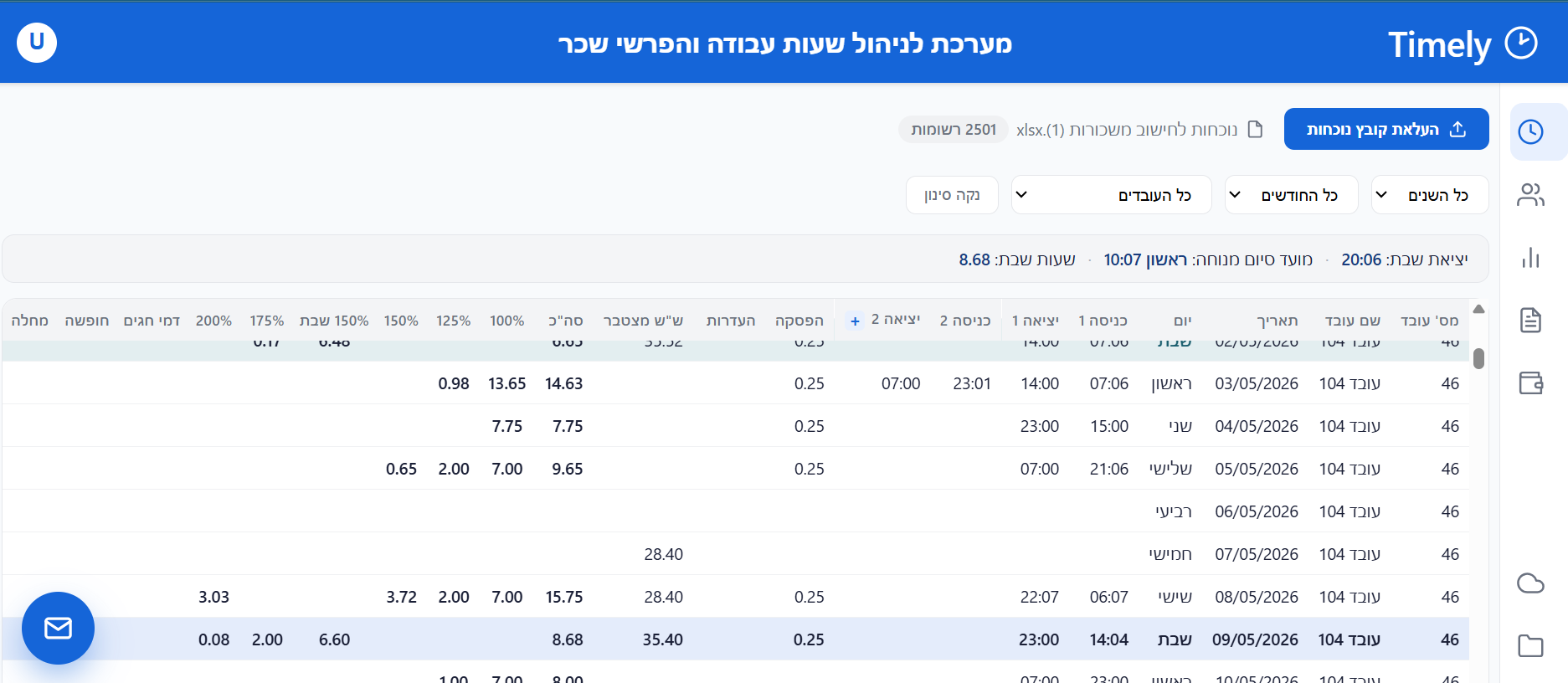Open the blue mail chat bubble
The width and height of the screenshot is (1568, 683).
(x=58, y=628)
